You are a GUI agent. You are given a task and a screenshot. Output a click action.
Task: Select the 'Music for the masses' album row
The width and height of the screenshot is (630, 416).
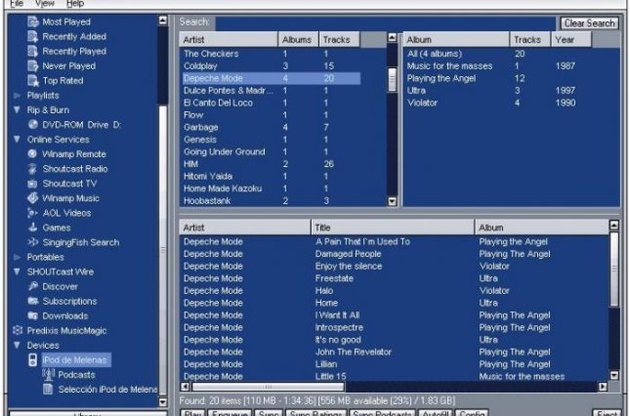point(498,66)
